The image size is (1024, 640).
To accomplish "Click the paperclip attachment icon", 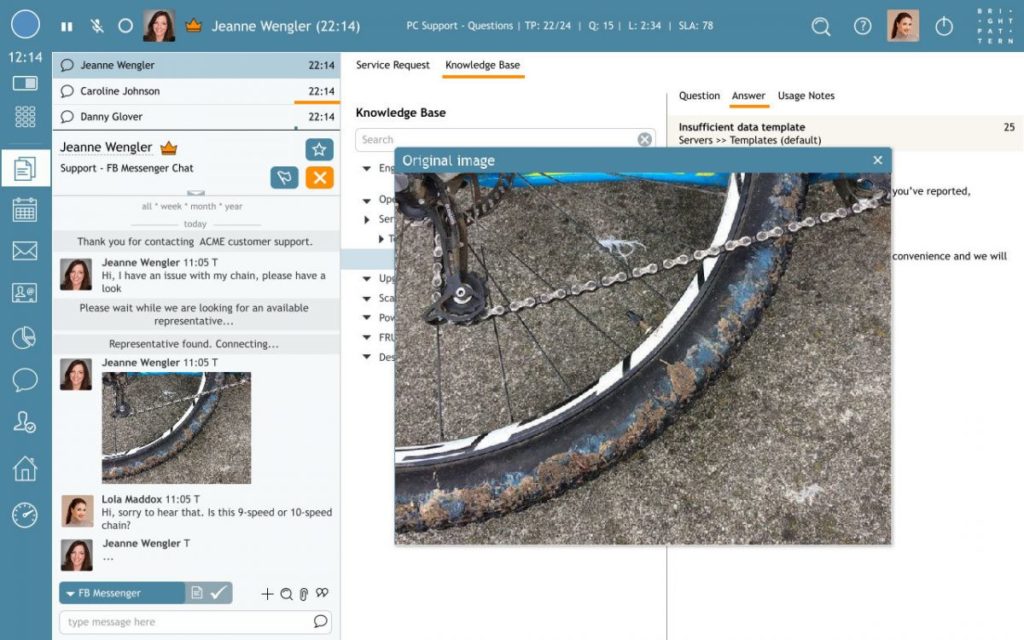I will click(x=304, y=594).
